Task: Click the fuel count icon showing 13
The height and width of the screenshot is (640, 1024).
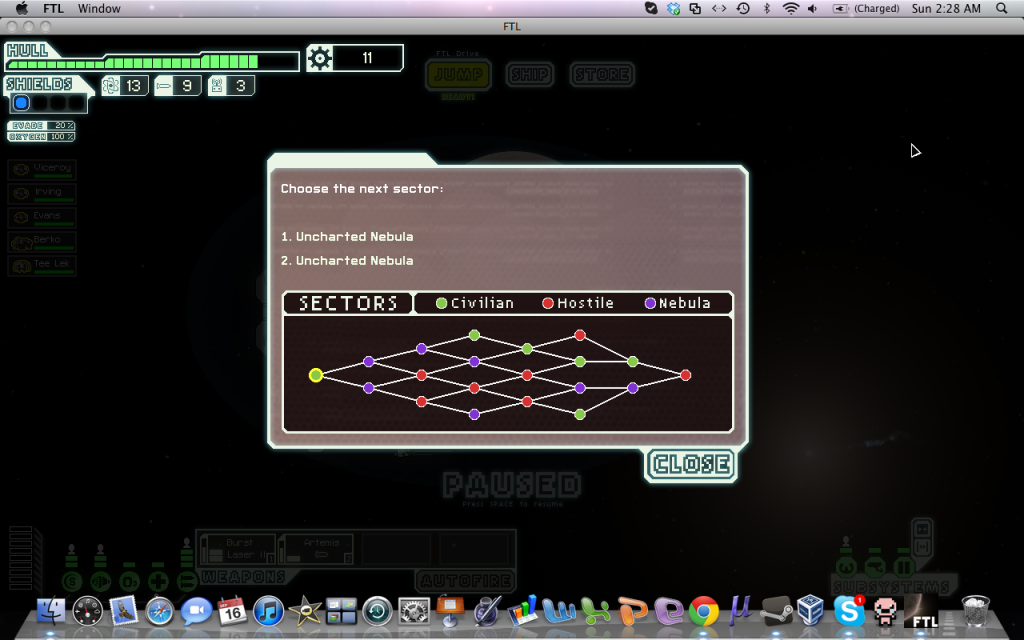Action: [110, 86]
